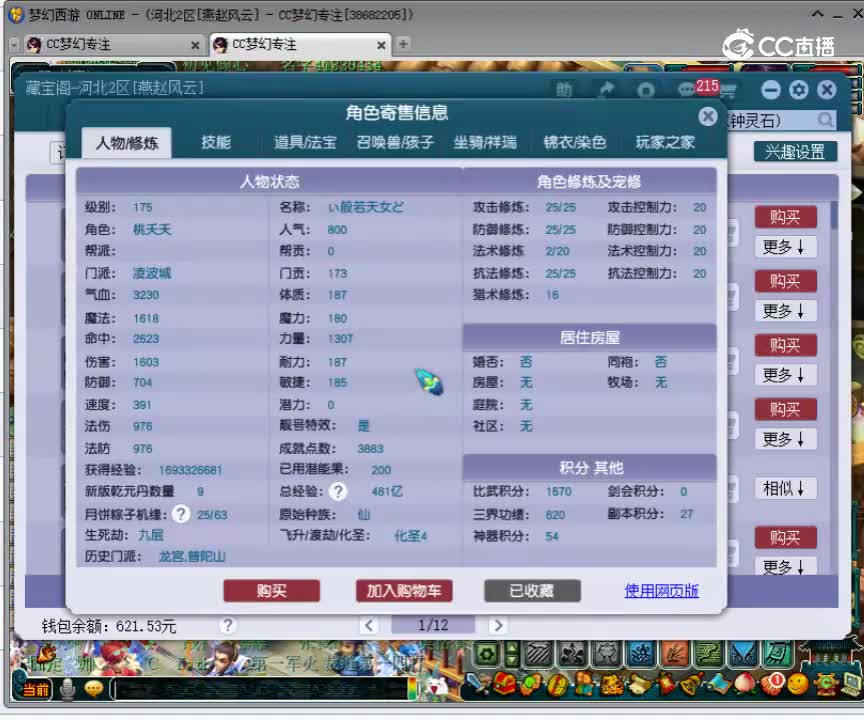Screen dimensions: 864x720
Task: Open the 道具/法宝 tab
Action: coord(305,143)
